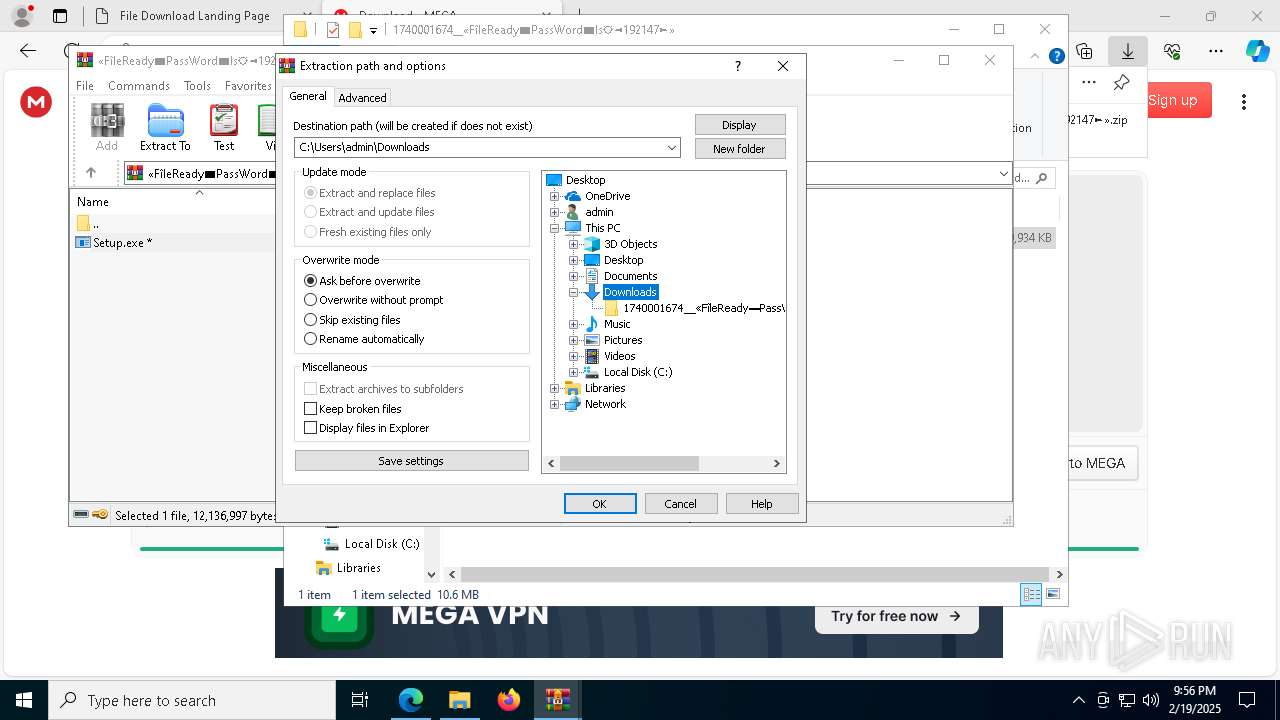Screen dimensions: 1280x720
Task: Click the Copilot icon in Edge
Action: tap(1256, 50)
